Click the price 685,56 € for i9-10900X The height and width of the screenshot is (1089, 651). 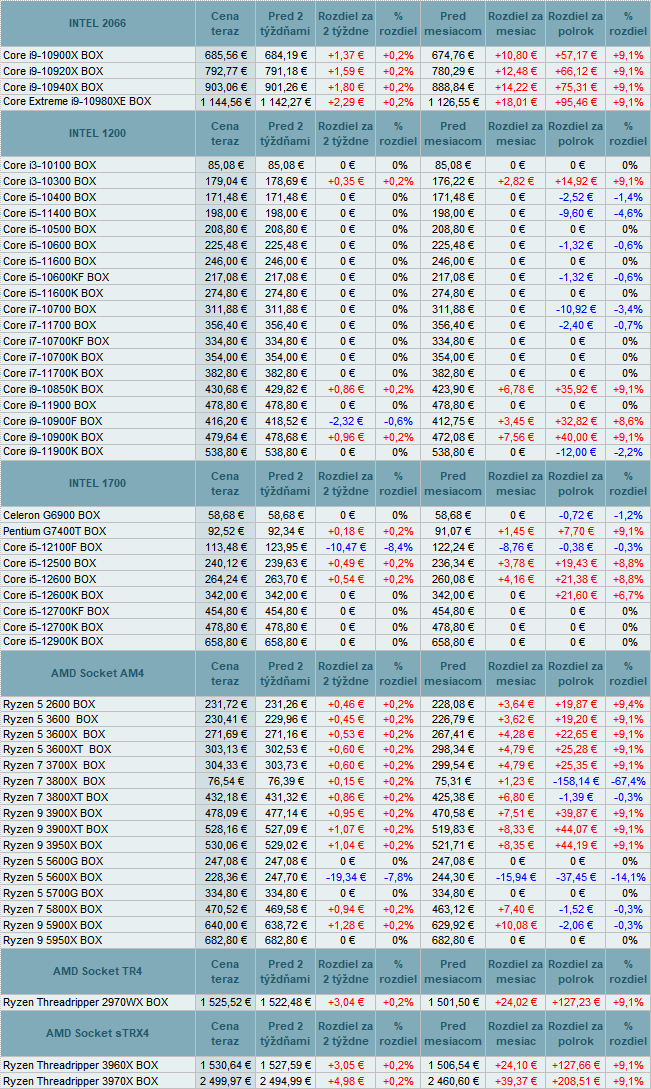coord(225,55)
